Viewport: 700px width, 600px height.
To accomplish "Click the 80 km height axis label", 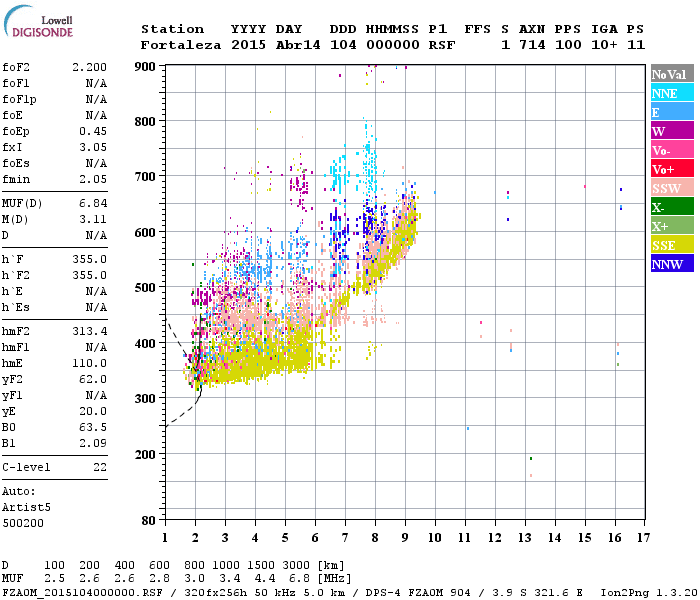I will point(148,520).
